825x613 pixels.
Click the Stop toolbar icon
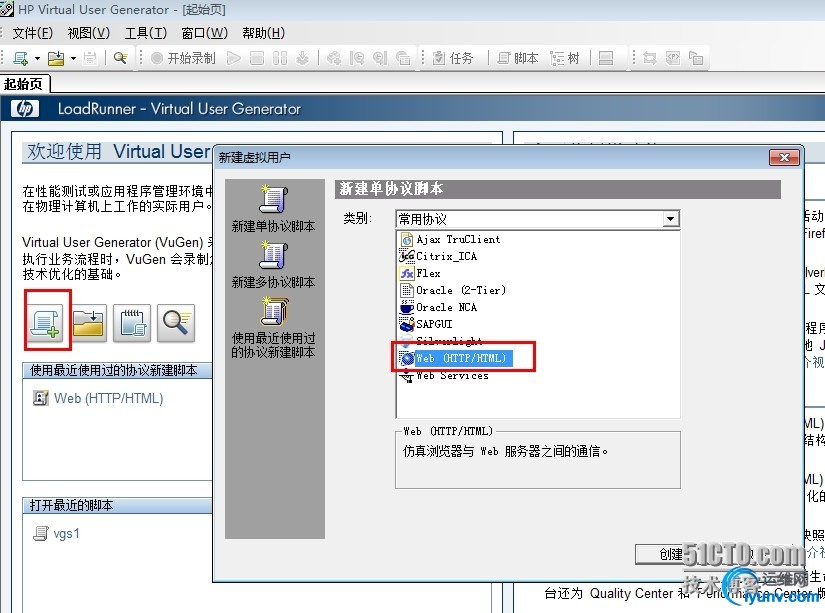[257, 58]
